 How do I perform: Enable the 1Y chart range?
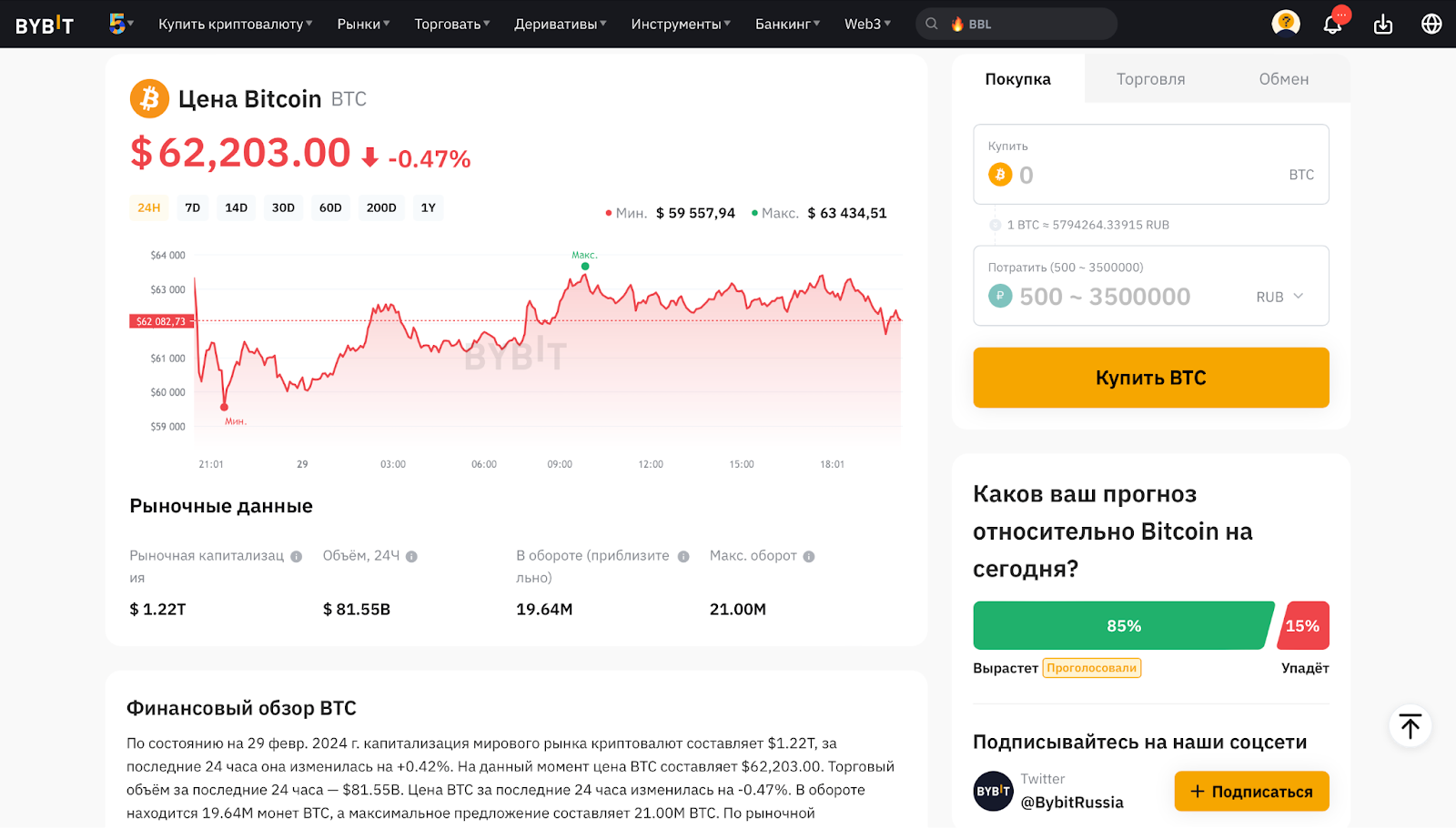click(428, 207)
